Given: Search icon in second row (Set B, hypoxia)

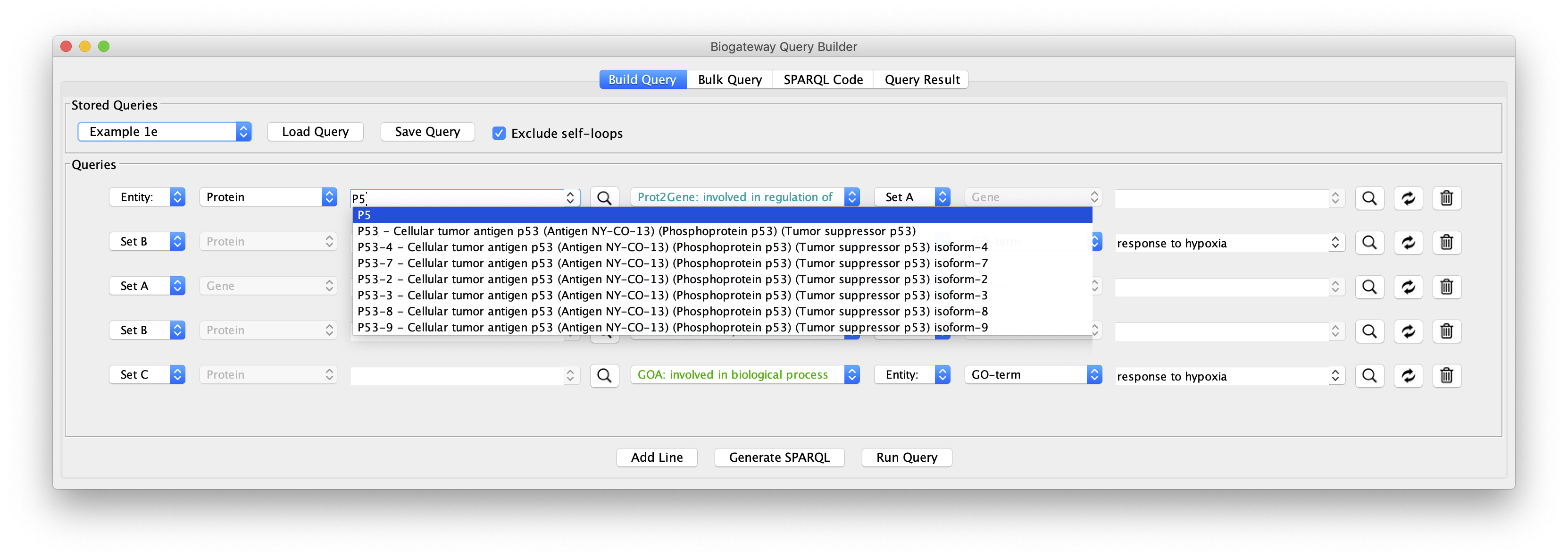Looking at the screenshot, I should pos(1369,242).
